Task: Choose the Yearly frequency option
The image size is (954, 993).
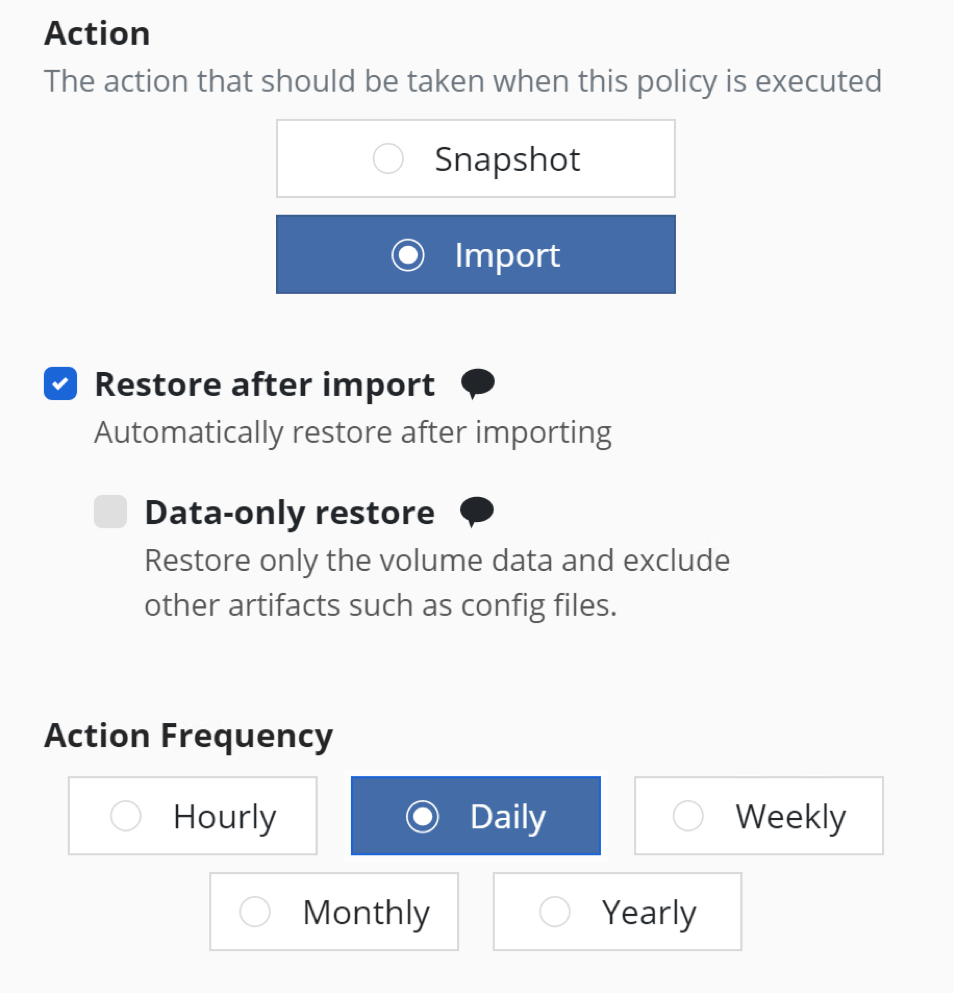Action: point(618,912)
